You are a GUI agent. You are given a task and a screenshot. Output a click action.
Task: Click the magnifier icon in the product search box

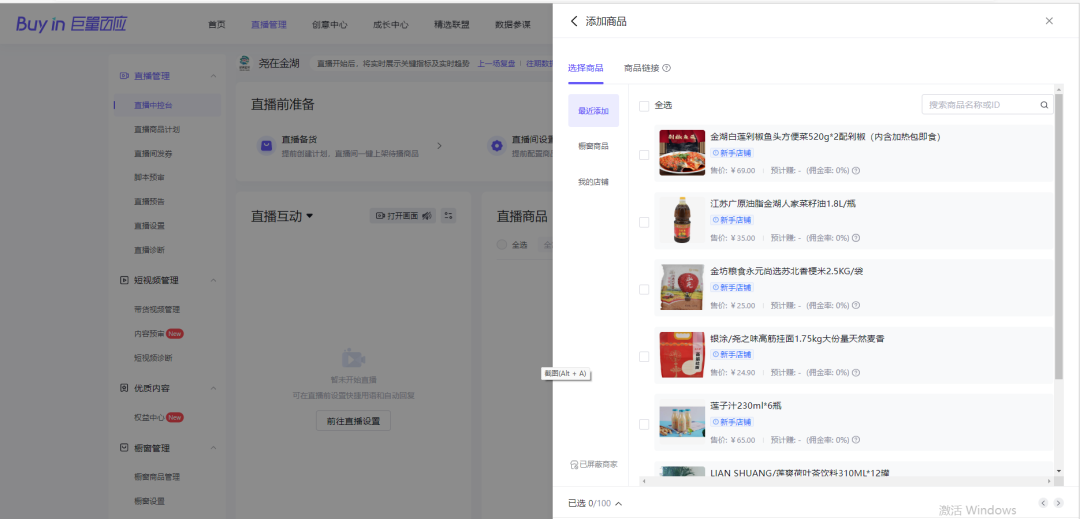(x=1044, y=105)
